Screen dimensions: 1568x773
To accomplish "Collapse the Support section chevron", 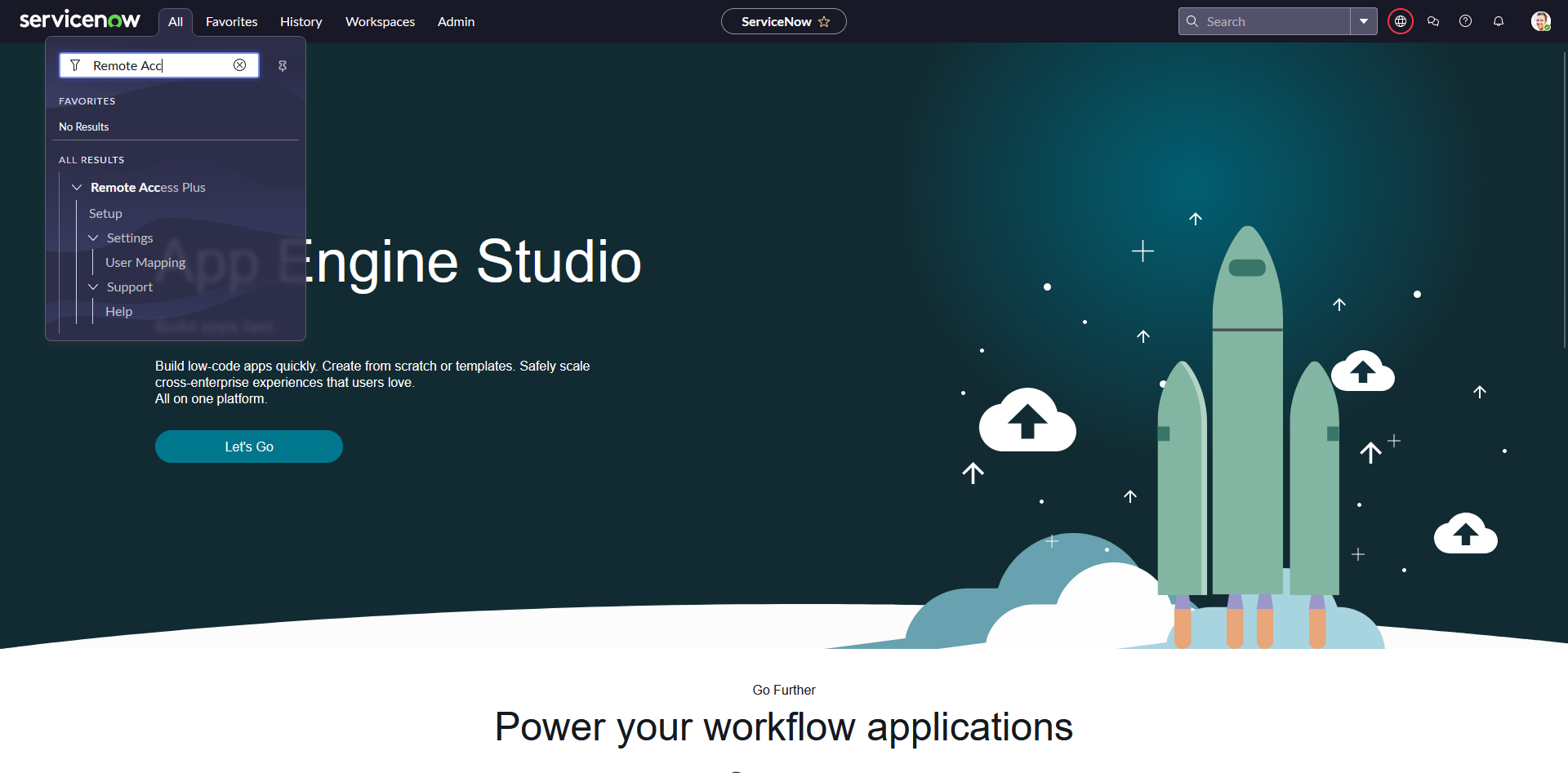I will click(x=93, y=287).
